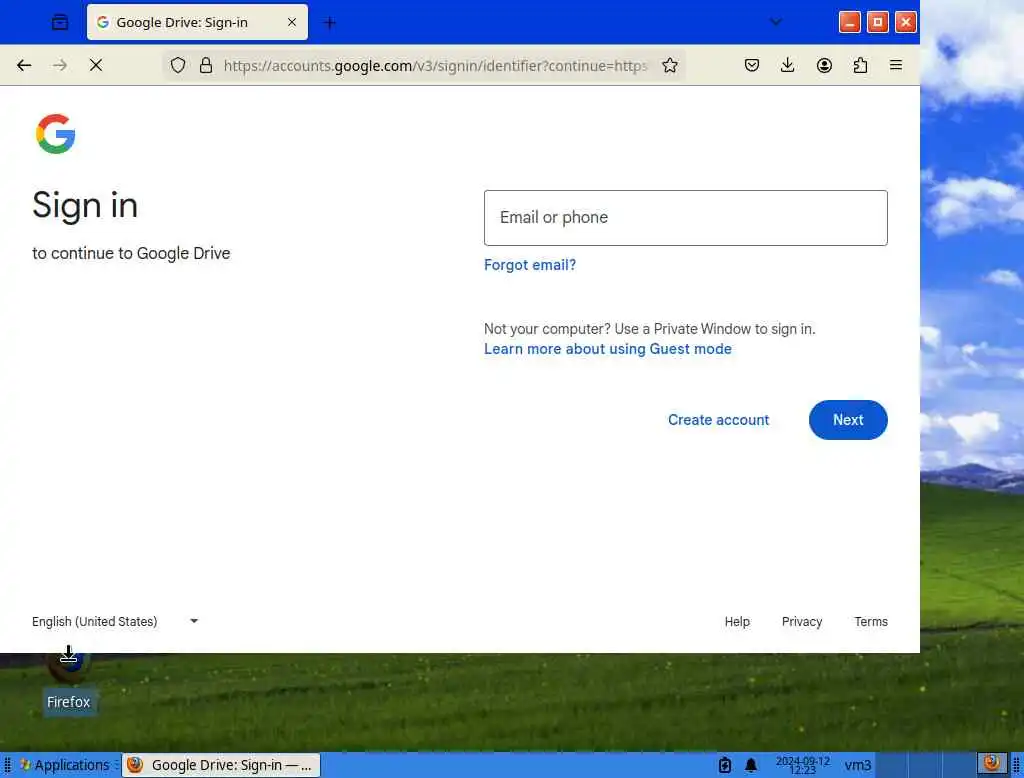Screen dimensions: 1024x778
Task: Expand the English (United States) language dropdown
Action: point(115,622)
